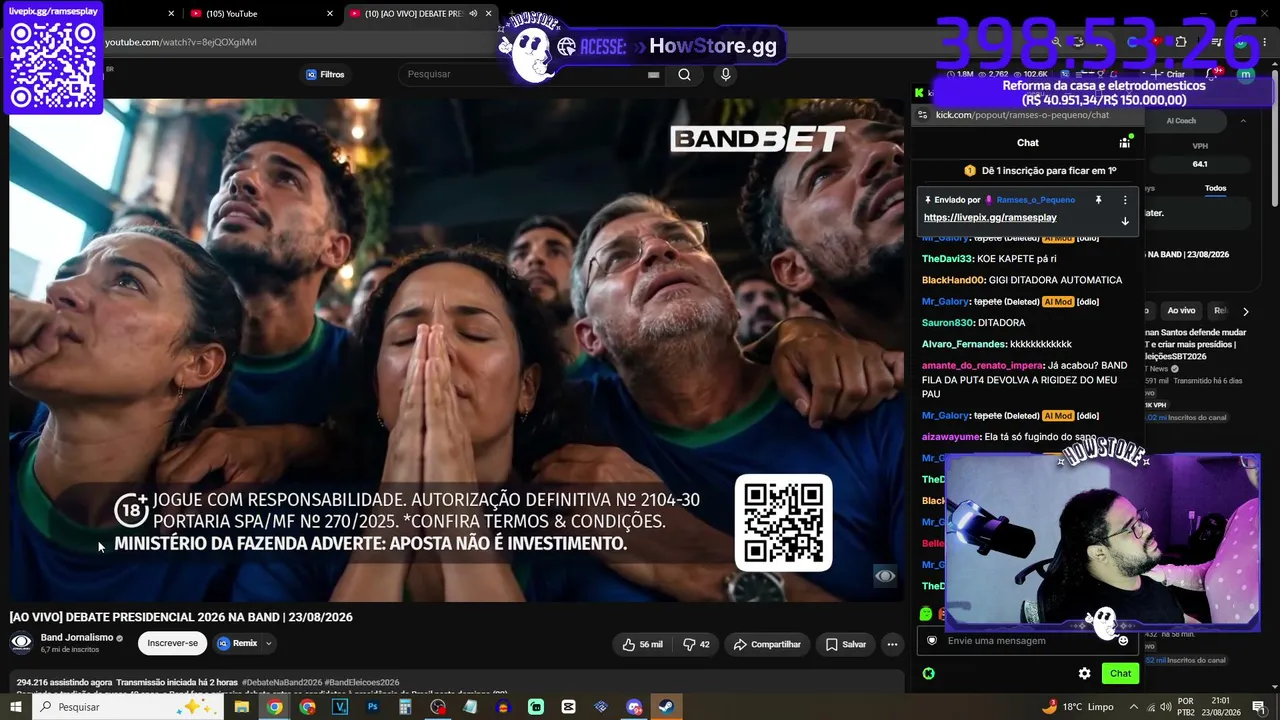Advance filter chips with the right chevron
This screenshot has width=1280, height=720.
click(1245, 311)
